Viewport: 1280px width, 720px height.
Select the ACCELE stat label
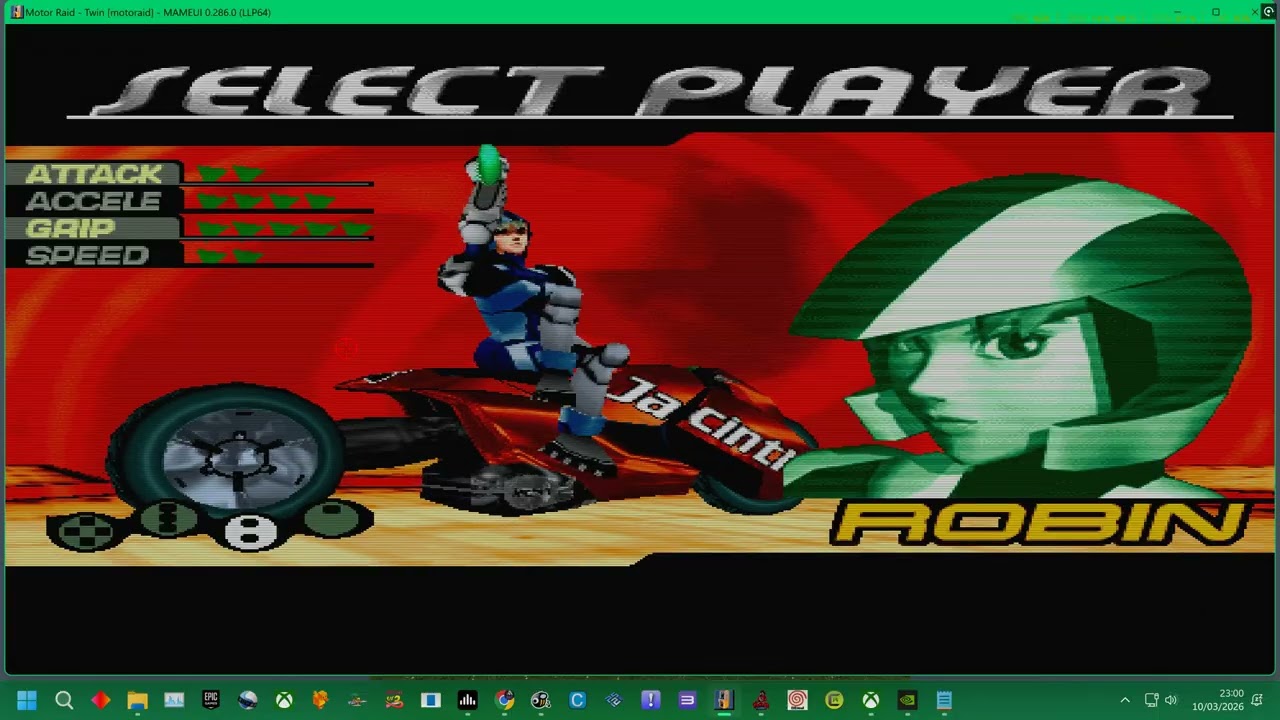pyautogui.click(x=93, y=201)
